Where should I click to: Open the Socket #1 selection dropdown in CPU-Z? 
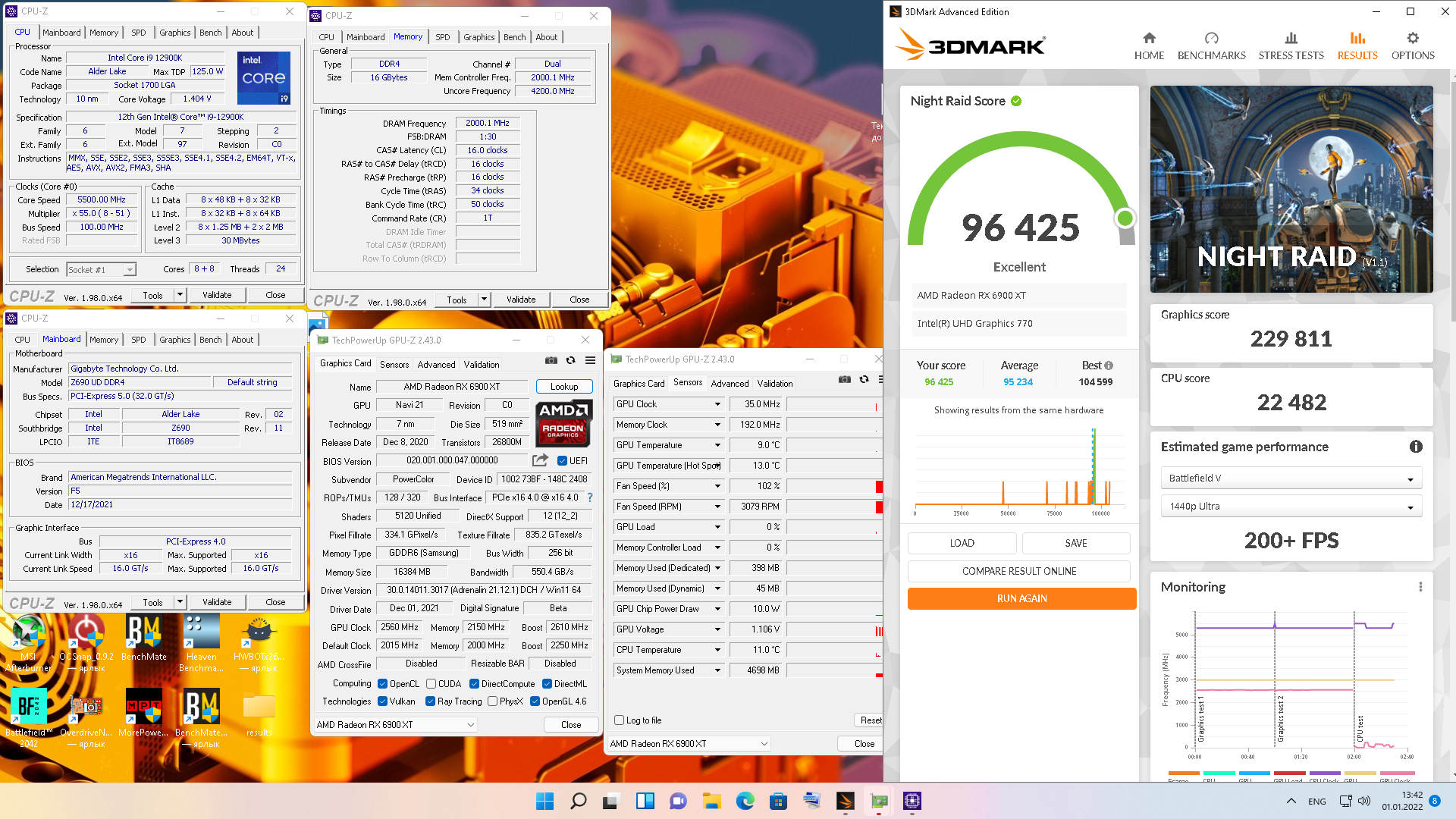pos(101,270)
